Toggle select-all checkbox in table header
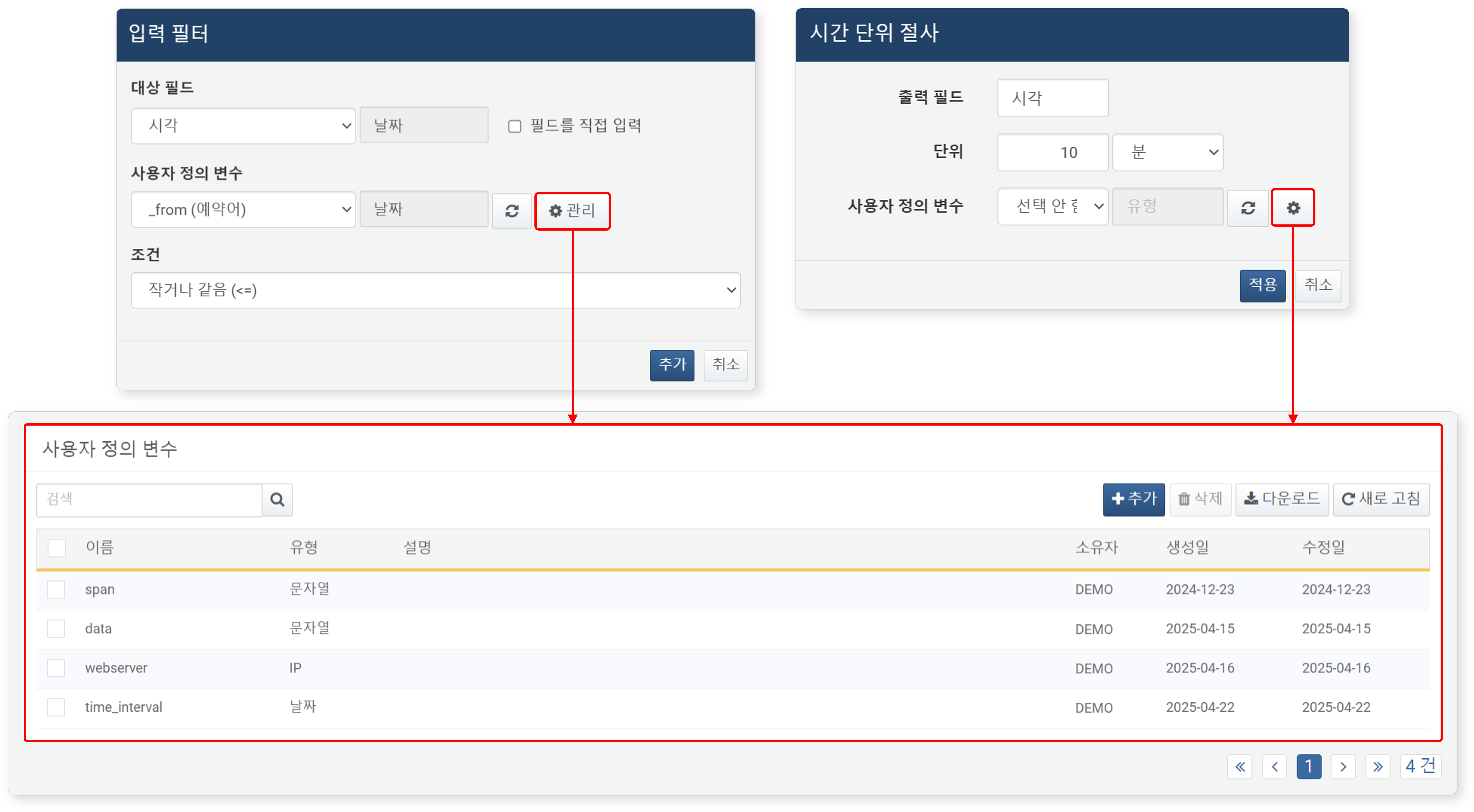 click(x=57, y=547)
